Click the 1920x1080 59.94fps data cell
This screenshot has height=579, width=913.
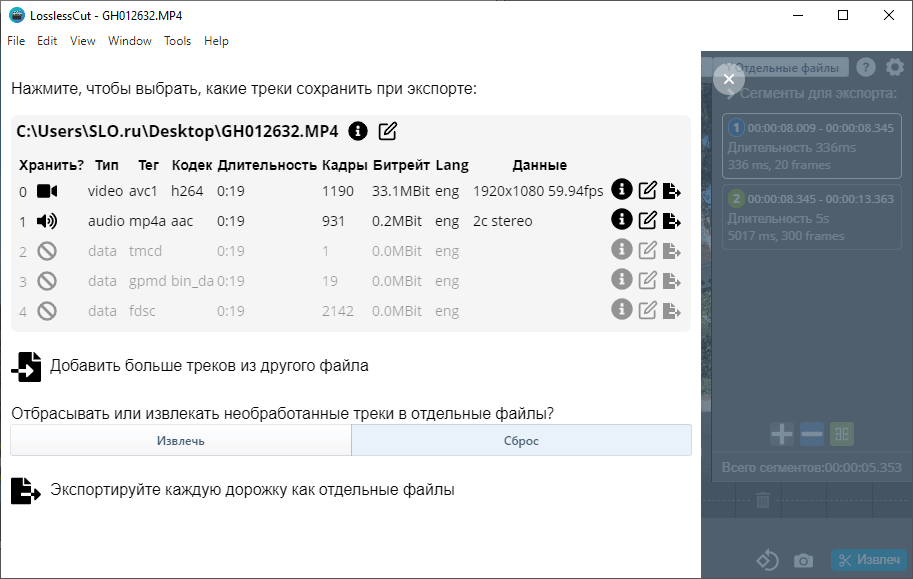pos(538,191)
